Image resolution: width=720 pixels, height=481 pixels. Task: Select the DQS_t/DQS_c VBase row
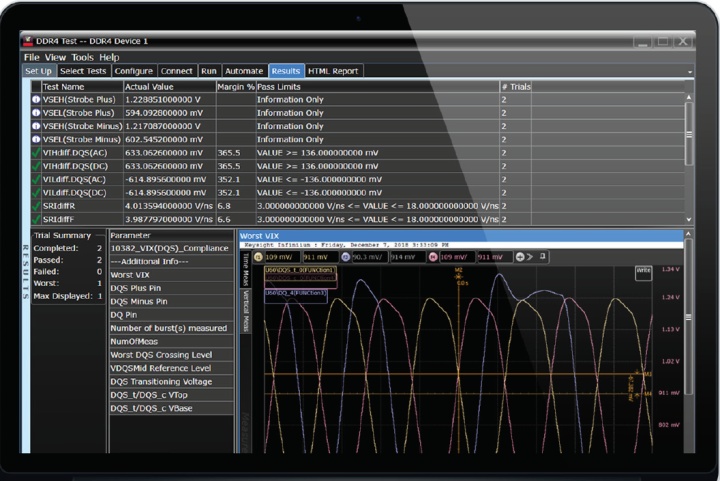171,408
